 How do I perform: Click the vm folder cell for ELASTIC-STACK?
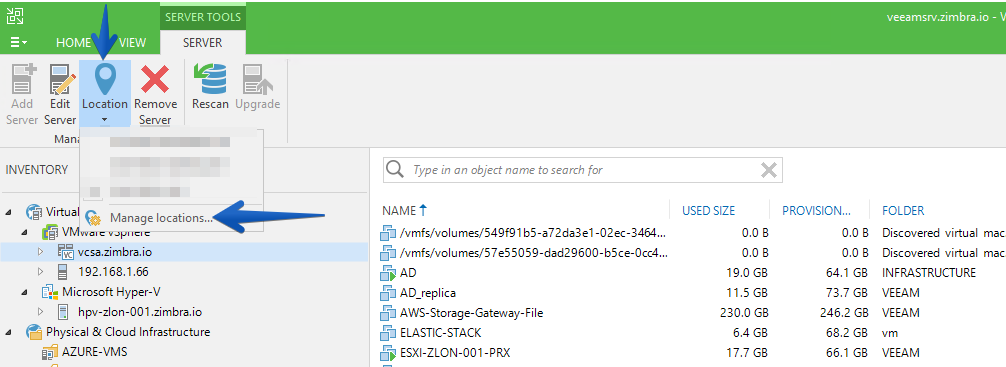[x=890, y=333]
